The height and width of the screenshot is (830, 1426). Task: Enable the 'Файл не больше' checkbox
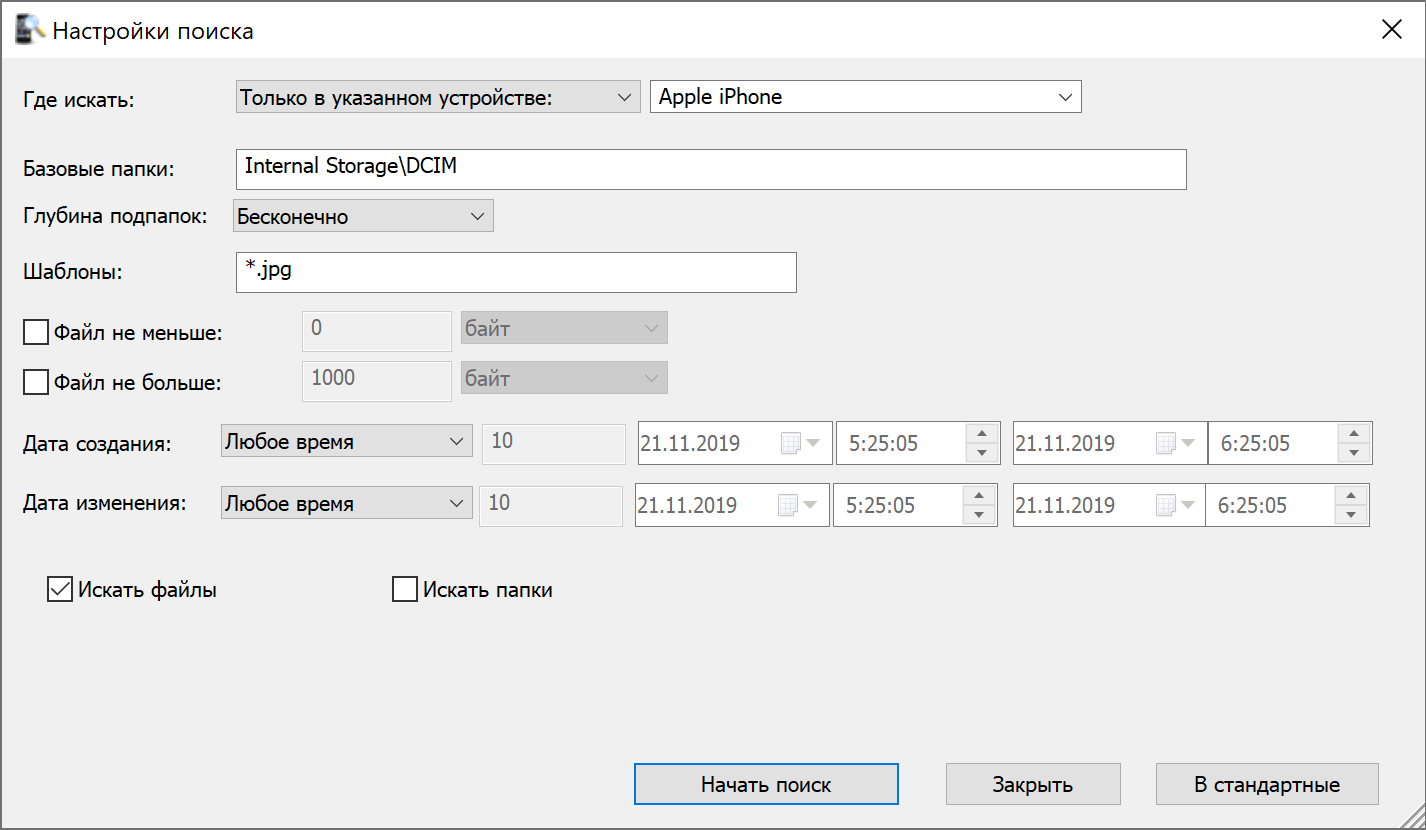click(35, 381)
